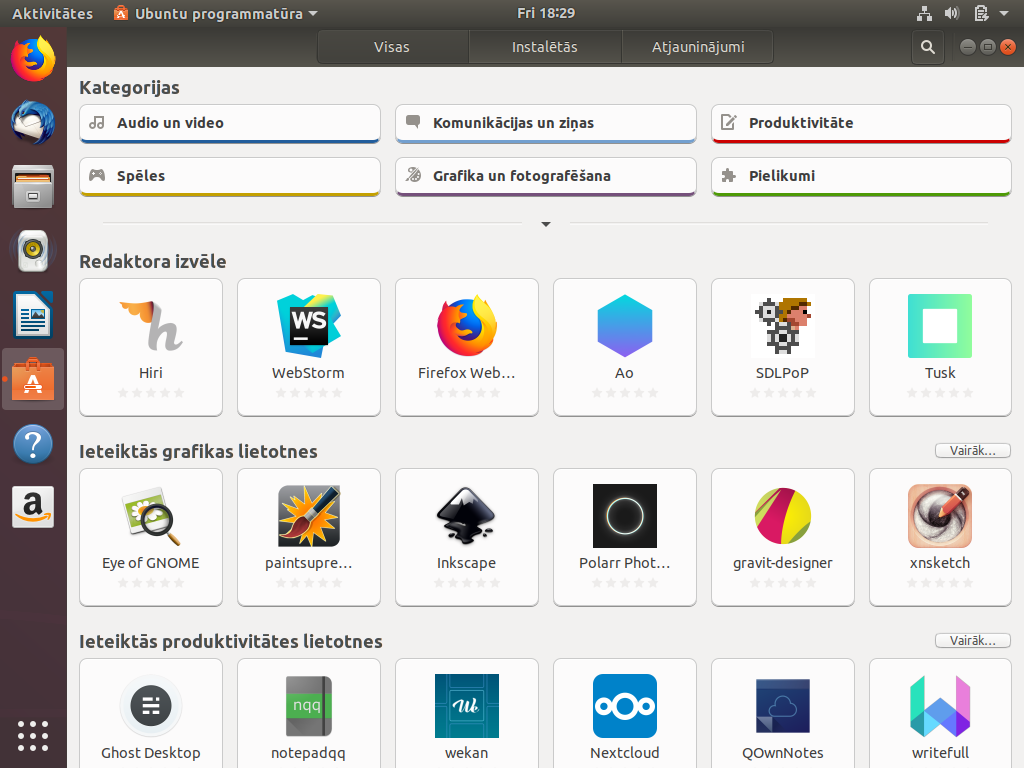
Task: Open Pielikumi category
Action: 861,176
